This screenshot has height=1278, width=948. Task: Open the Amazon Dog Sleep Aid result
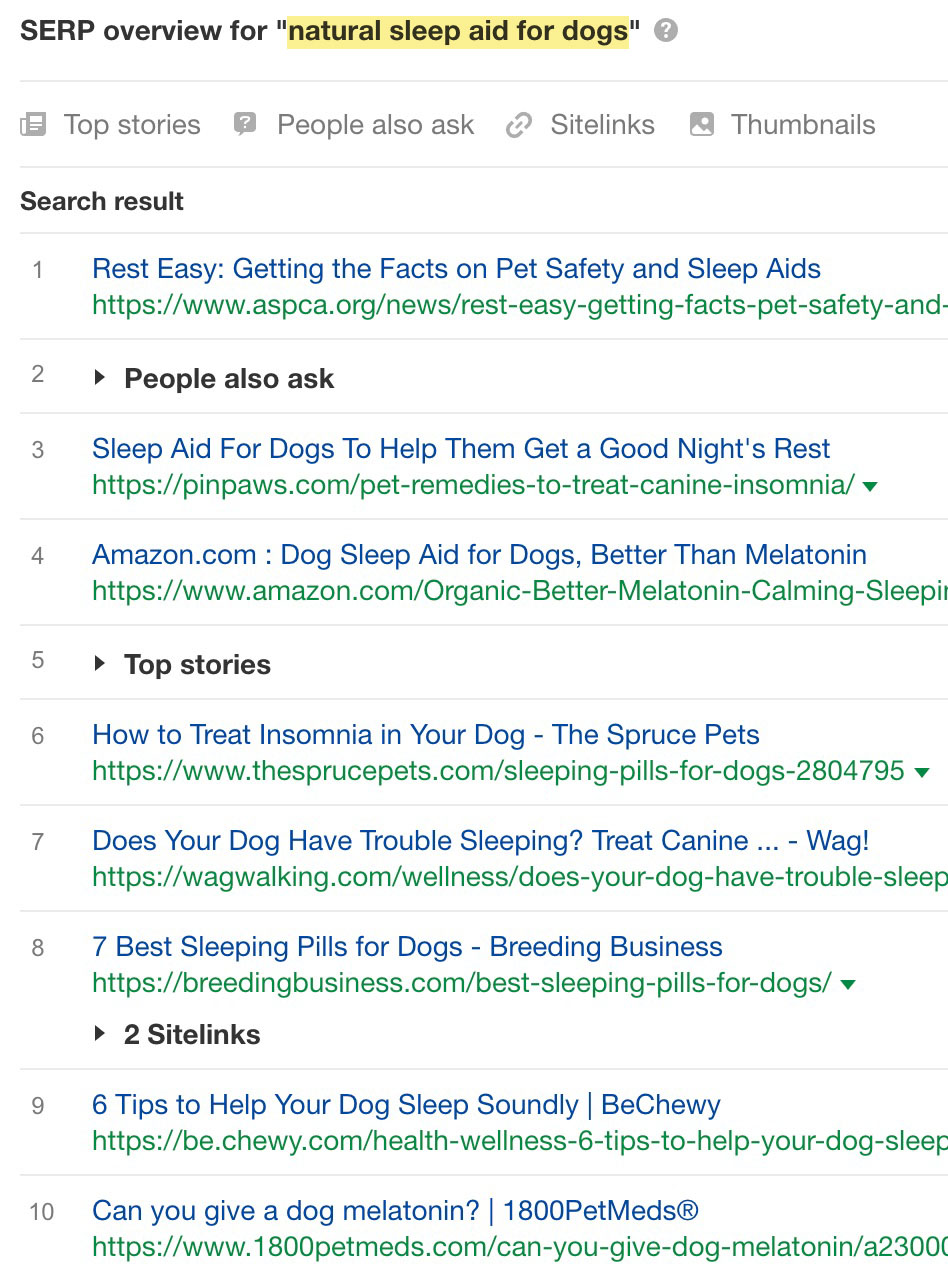[x=479, y=555]
